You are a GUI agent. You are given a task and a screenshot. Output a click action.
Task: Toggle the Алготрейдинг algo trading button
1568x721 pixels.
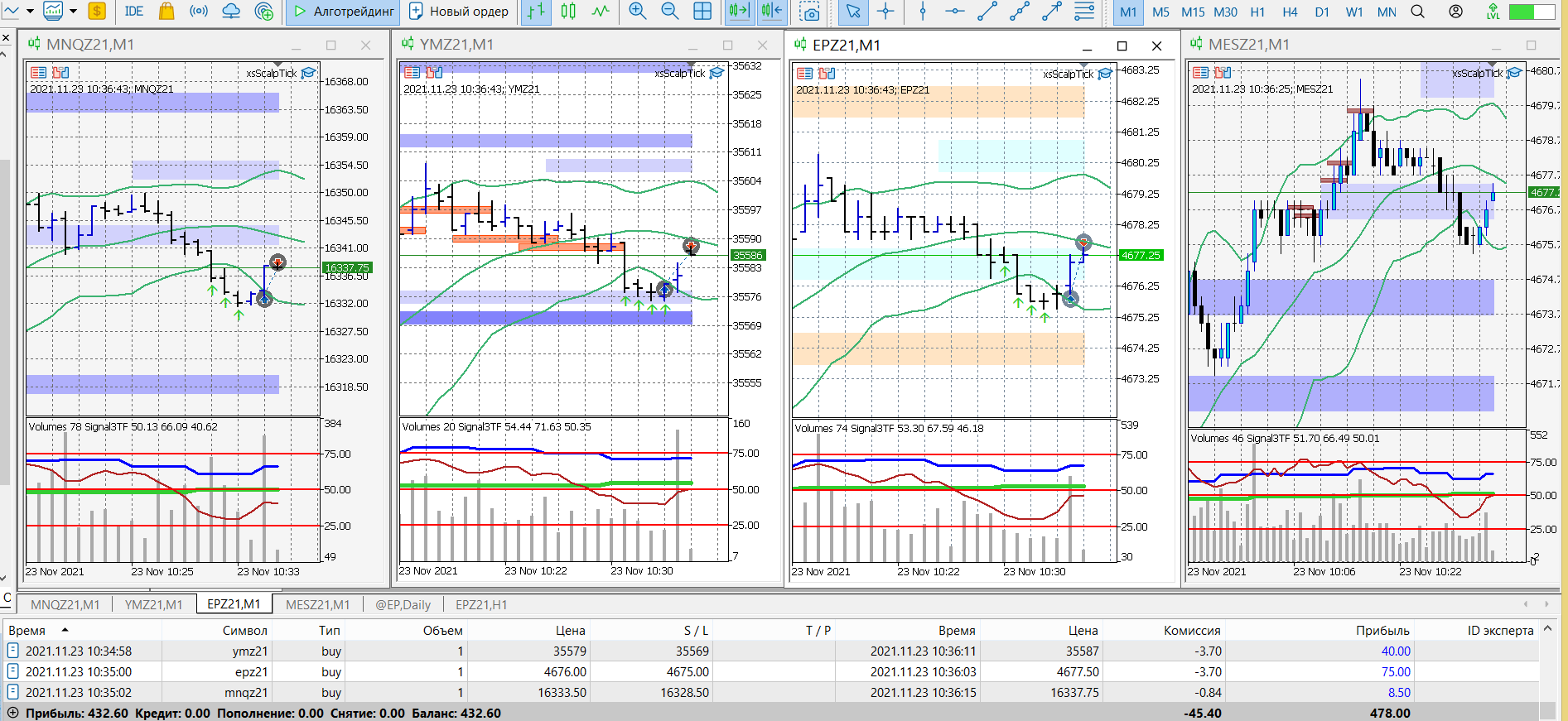point(343,12)
